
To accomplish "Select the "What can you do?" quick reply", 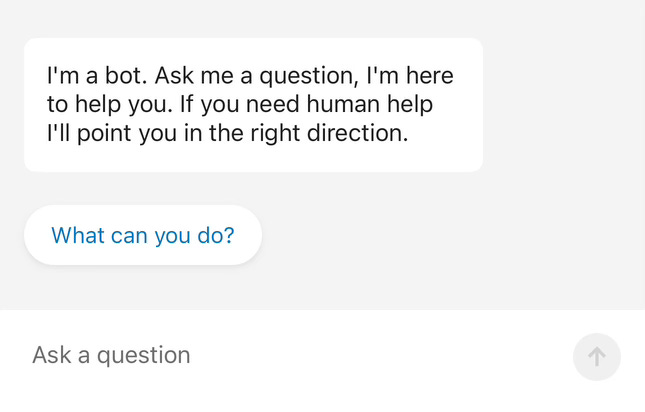I will click(x=143, y=235).
